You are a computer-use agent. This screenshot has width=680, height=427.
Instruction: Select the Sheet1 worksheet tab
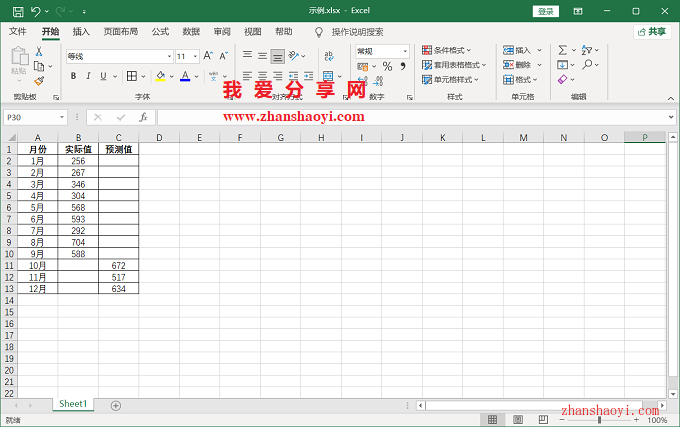[73, 404]
